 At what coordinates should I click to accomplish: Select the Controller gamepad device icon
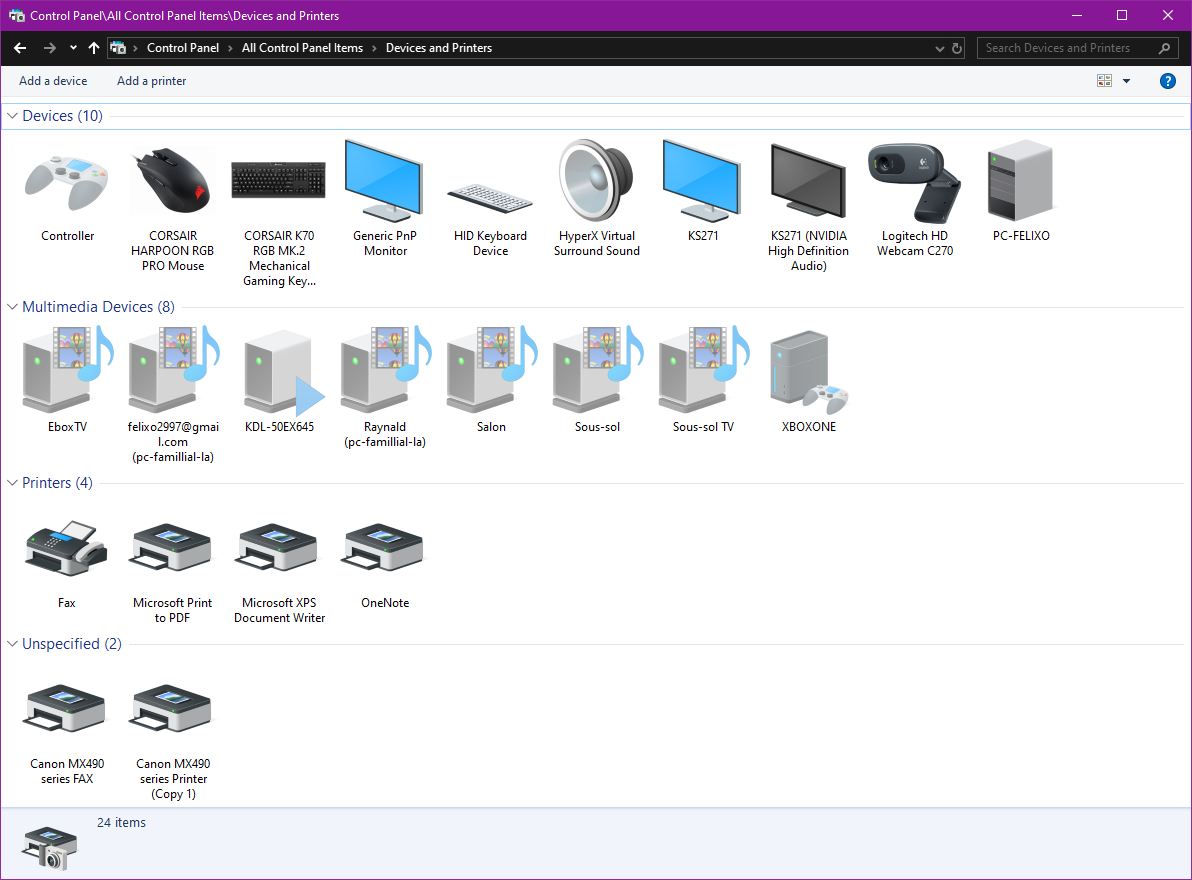click(x=67, y=182)
